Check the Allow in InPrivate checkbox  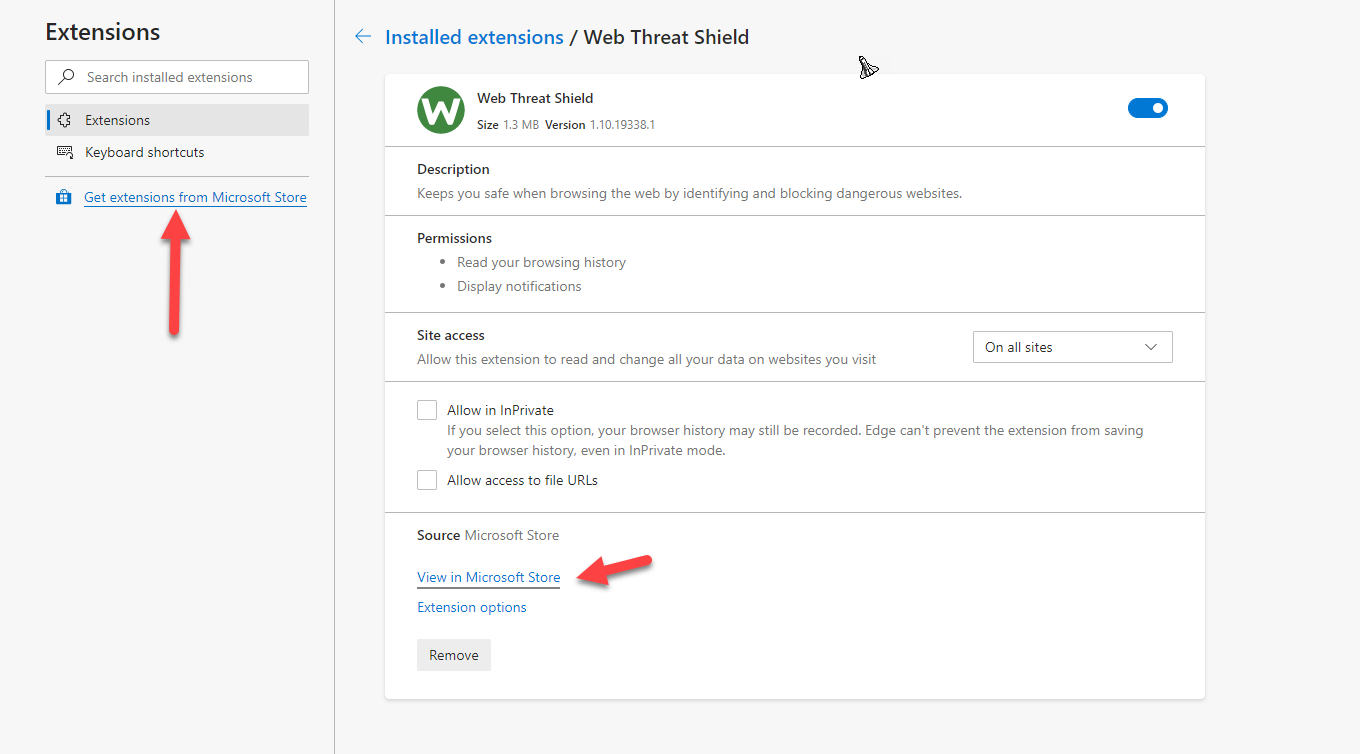coord(427,410)
